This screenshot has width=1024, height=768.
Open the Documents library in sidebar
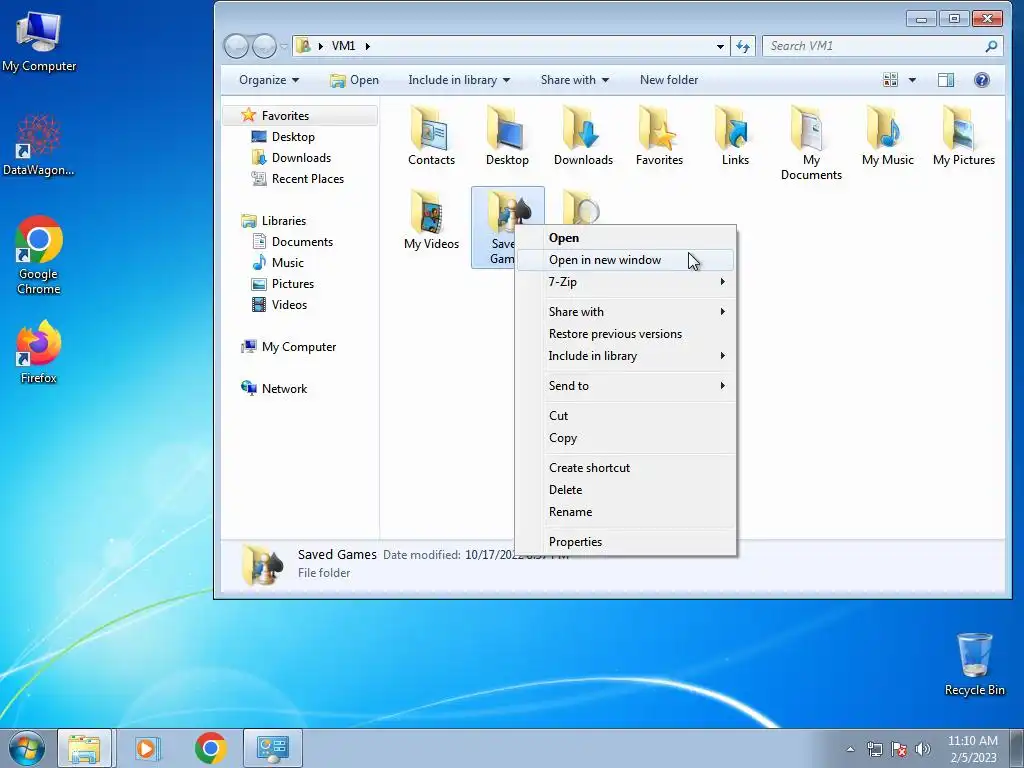point(302,242)
